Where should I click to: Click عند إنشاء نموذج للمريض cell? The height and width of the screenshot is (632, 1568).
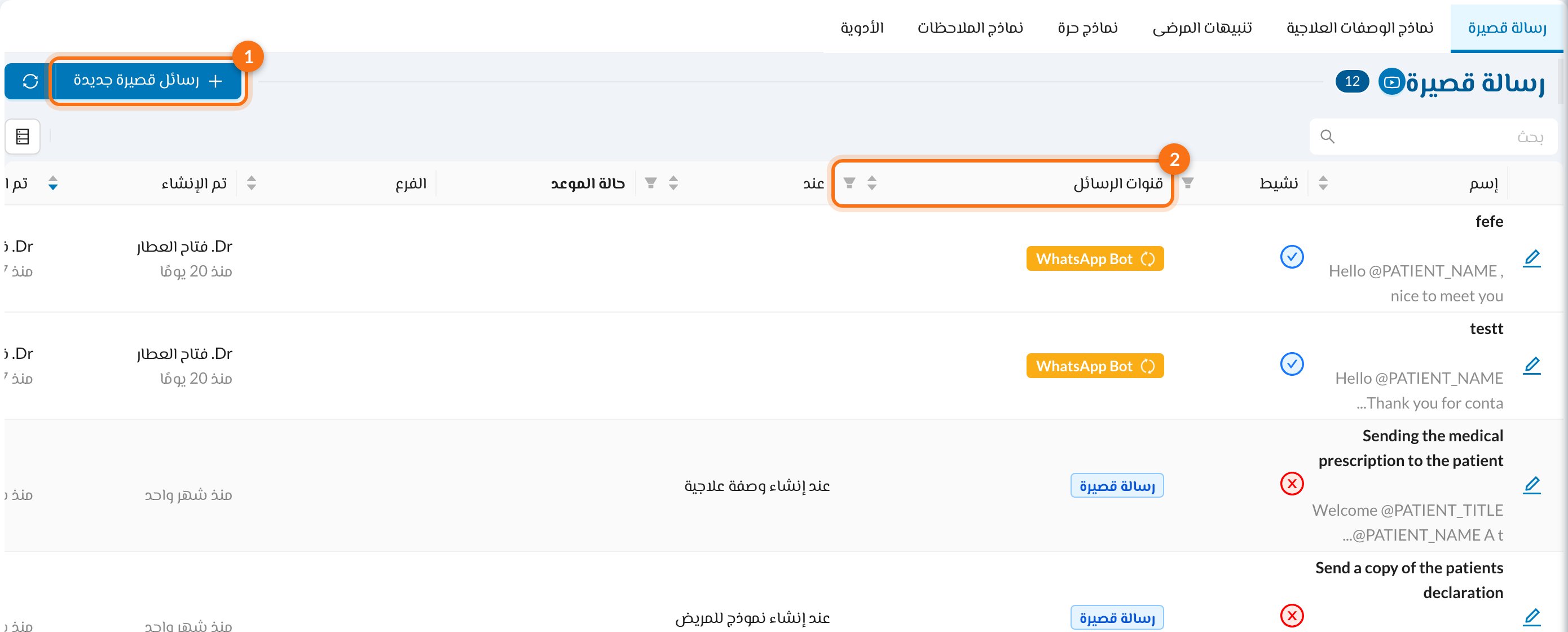pos(752,617)
